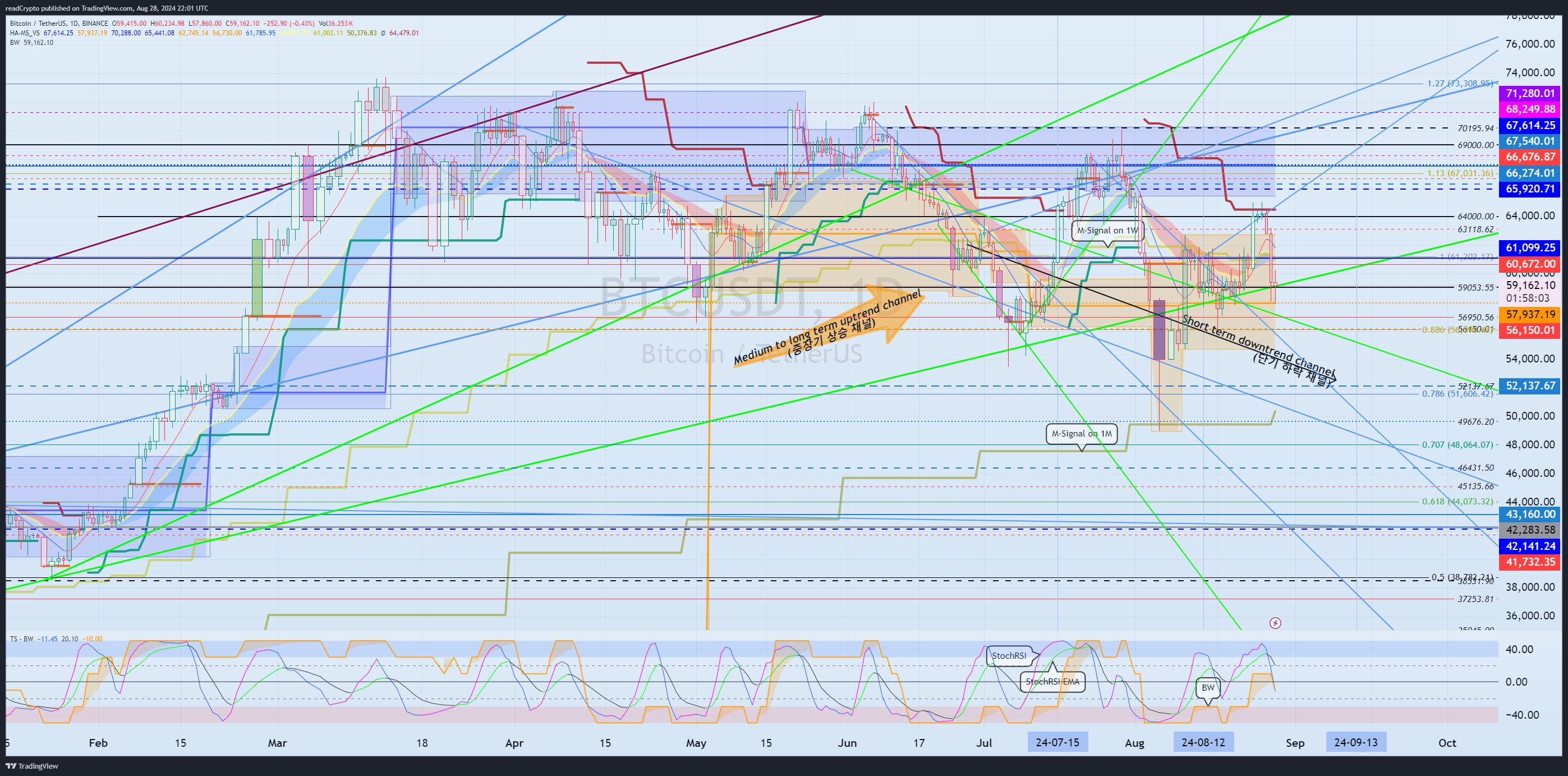Image resolution: width=1568 pixels, height=776 pixels.
Task: Click the readCrypto published header text
Action: click(107, 8)
